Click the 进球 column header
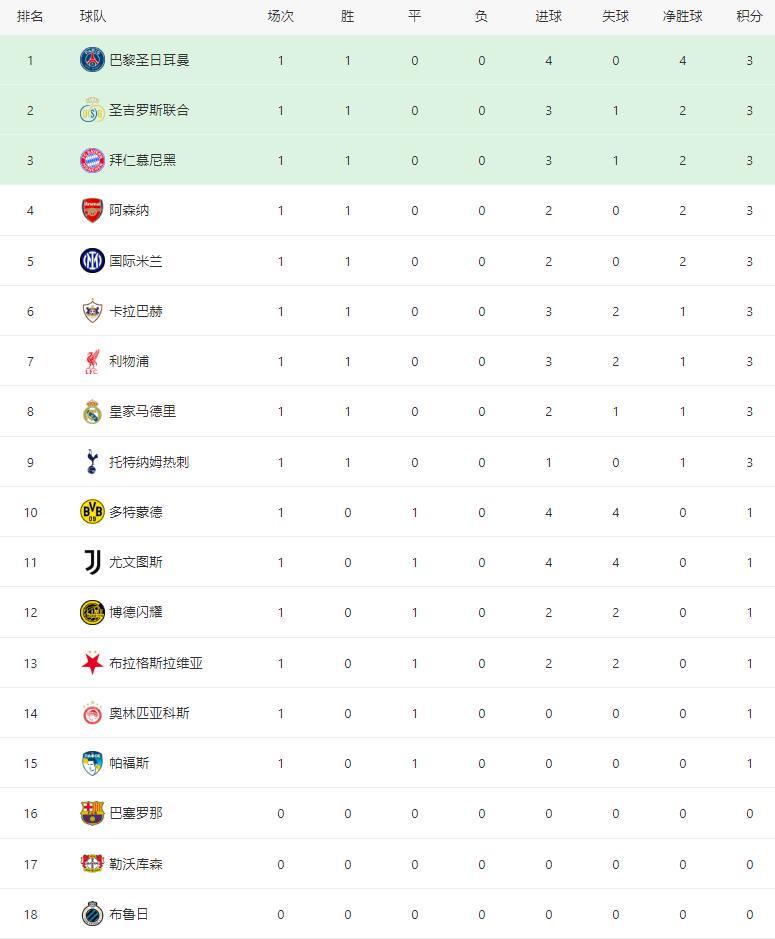The image size is (775, 939). [548, 16]
